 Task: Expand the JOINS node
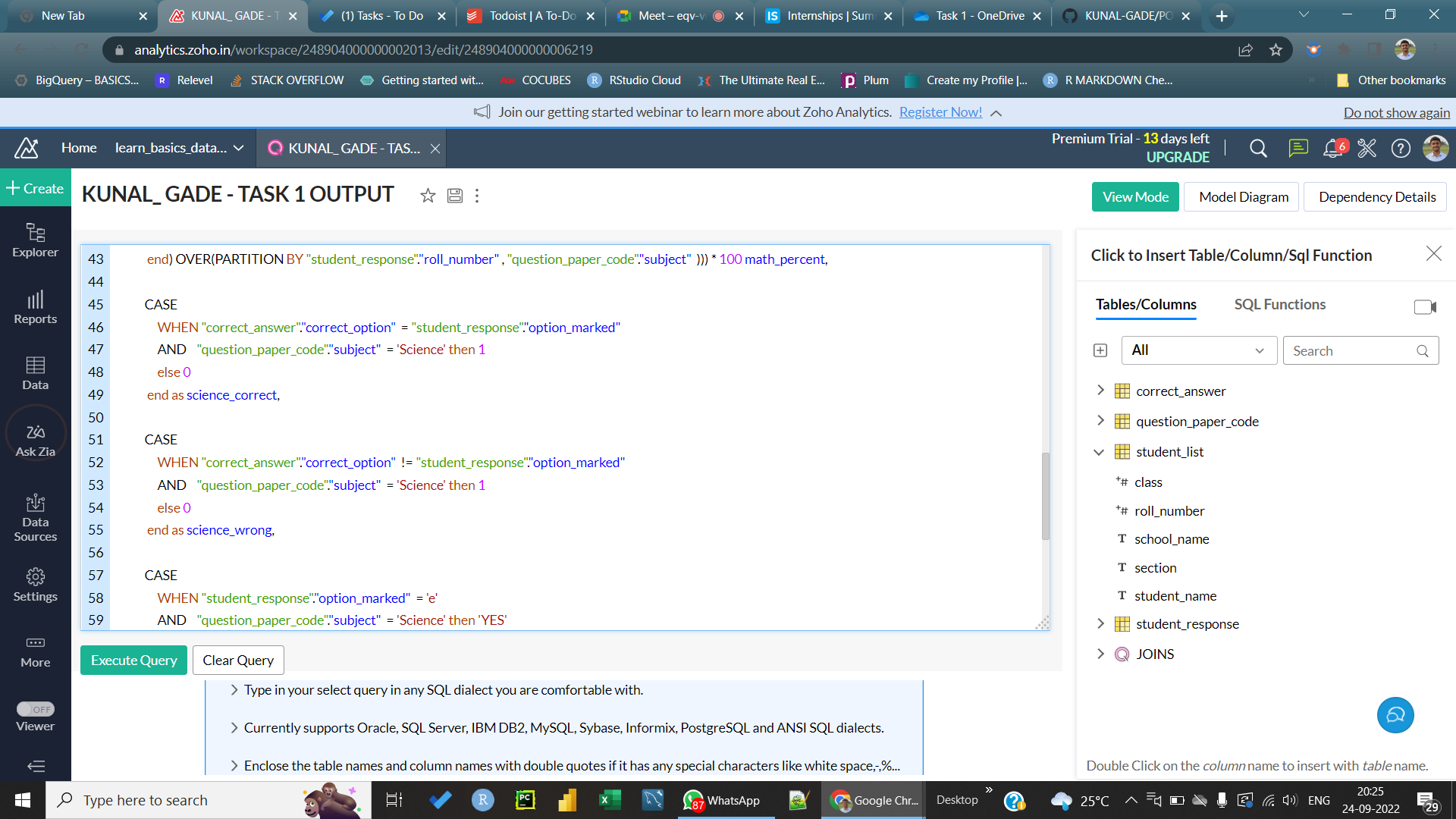pos(1101,654)
